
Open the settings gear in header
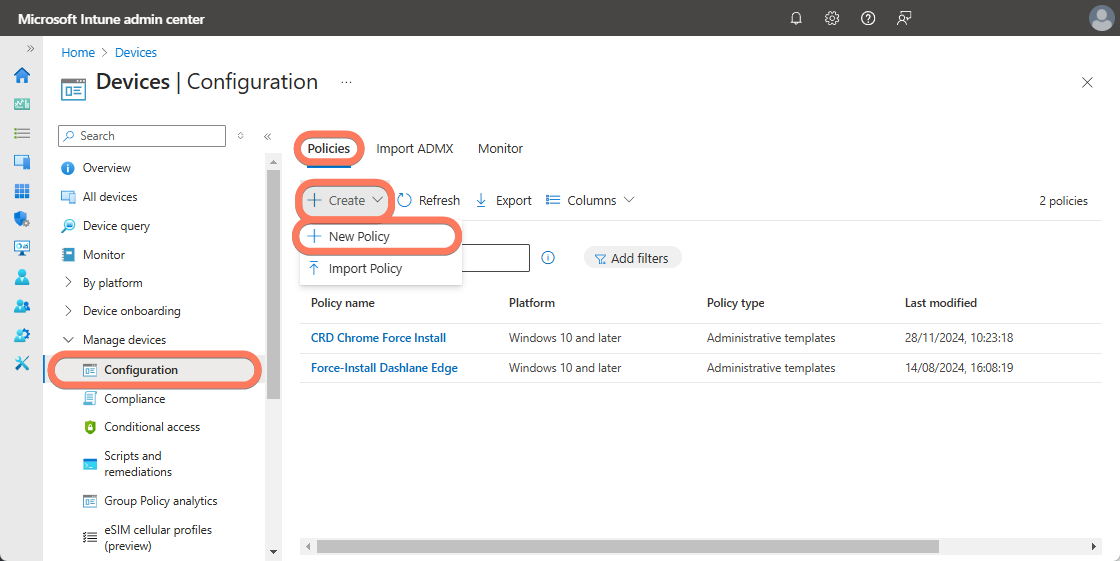[832, 18]
